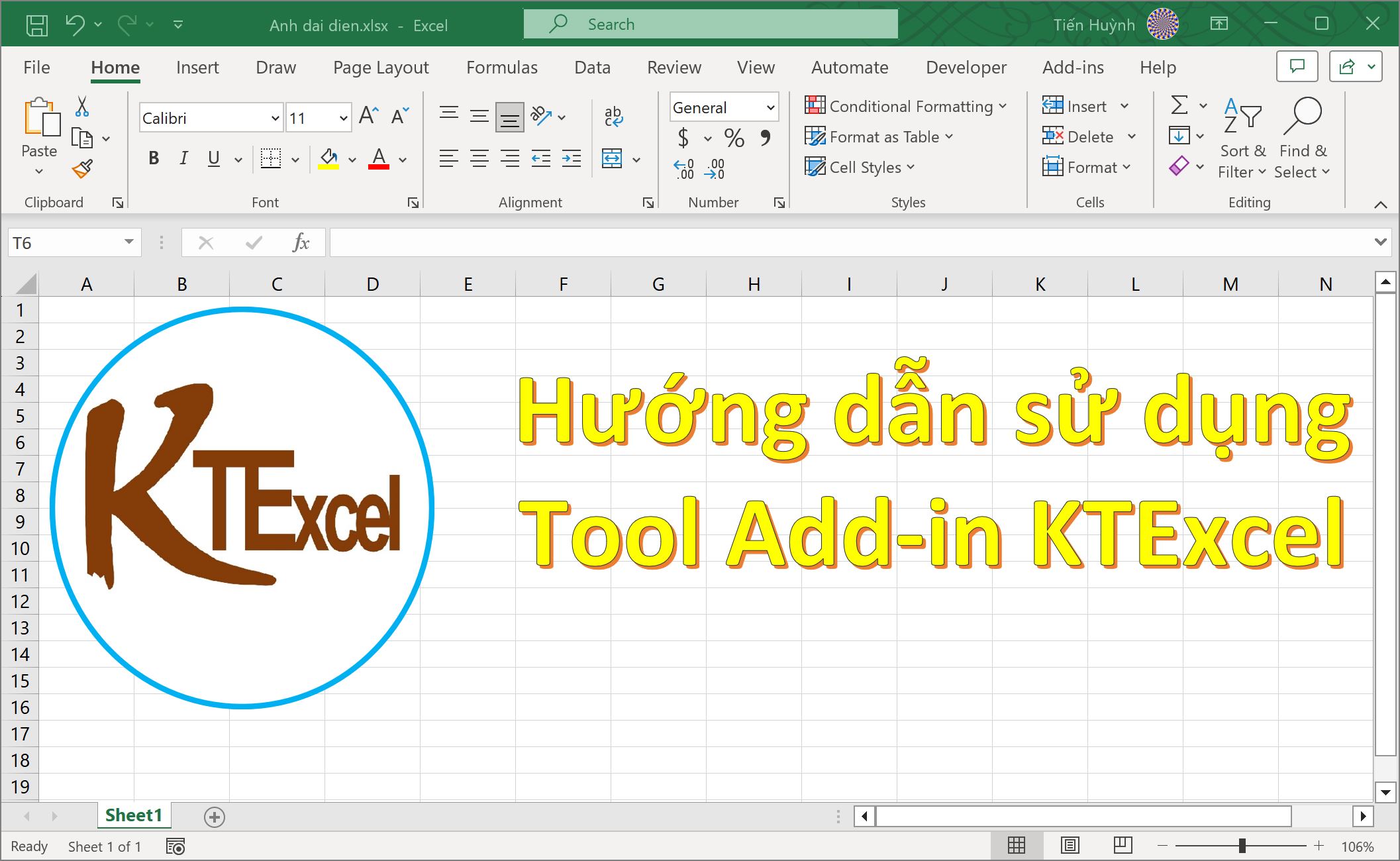Increase decimal places
Image resolution: width=1400 pixels, height=861 pixels.
[x=684, y=169]
